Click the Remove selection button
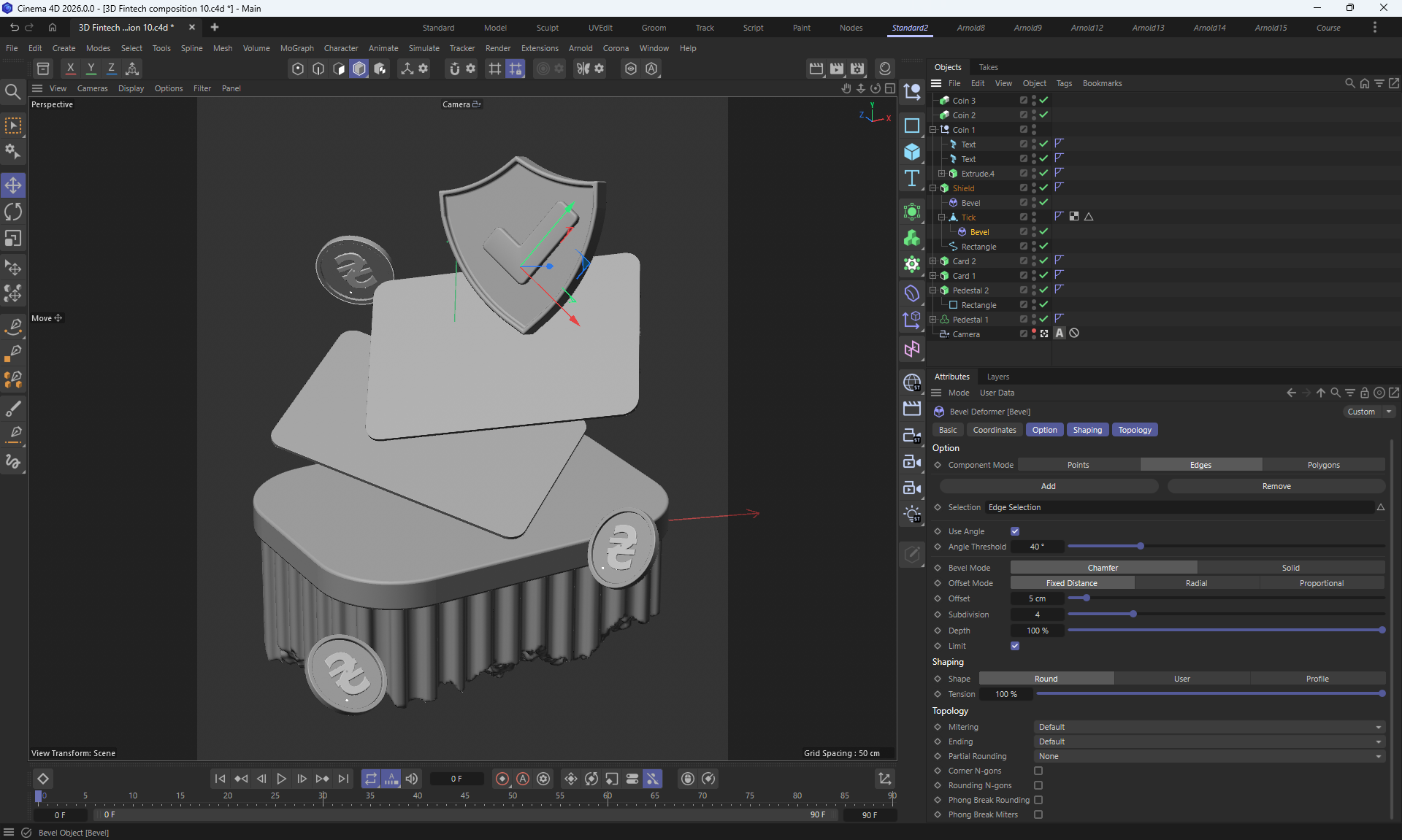The height and width of the screenshot is (840, 1402). (x=1276, y=486)
